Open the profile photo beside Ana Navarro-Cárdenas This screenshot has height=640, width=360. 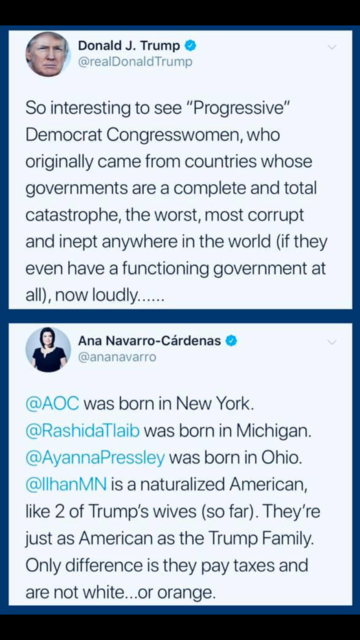[x=48, y=349]
